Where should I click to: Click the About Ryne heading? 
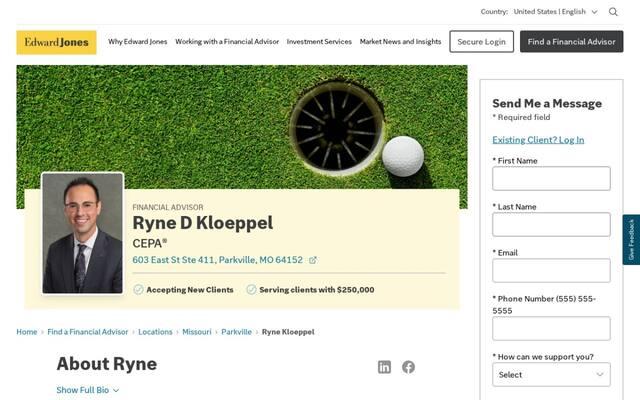click(x=107, y=364)
